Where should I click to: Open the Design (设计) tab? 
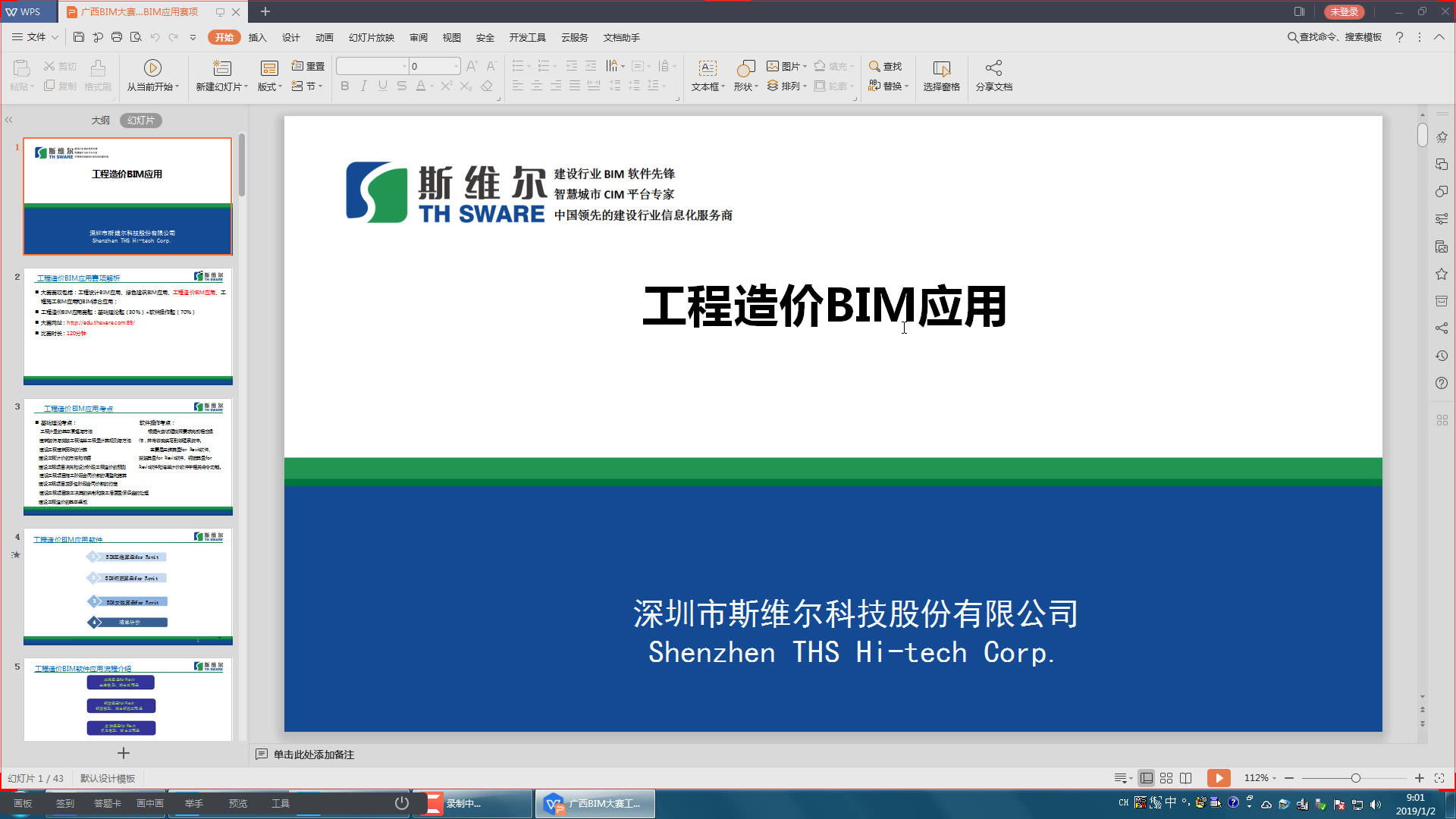click(x=291, y=37)
